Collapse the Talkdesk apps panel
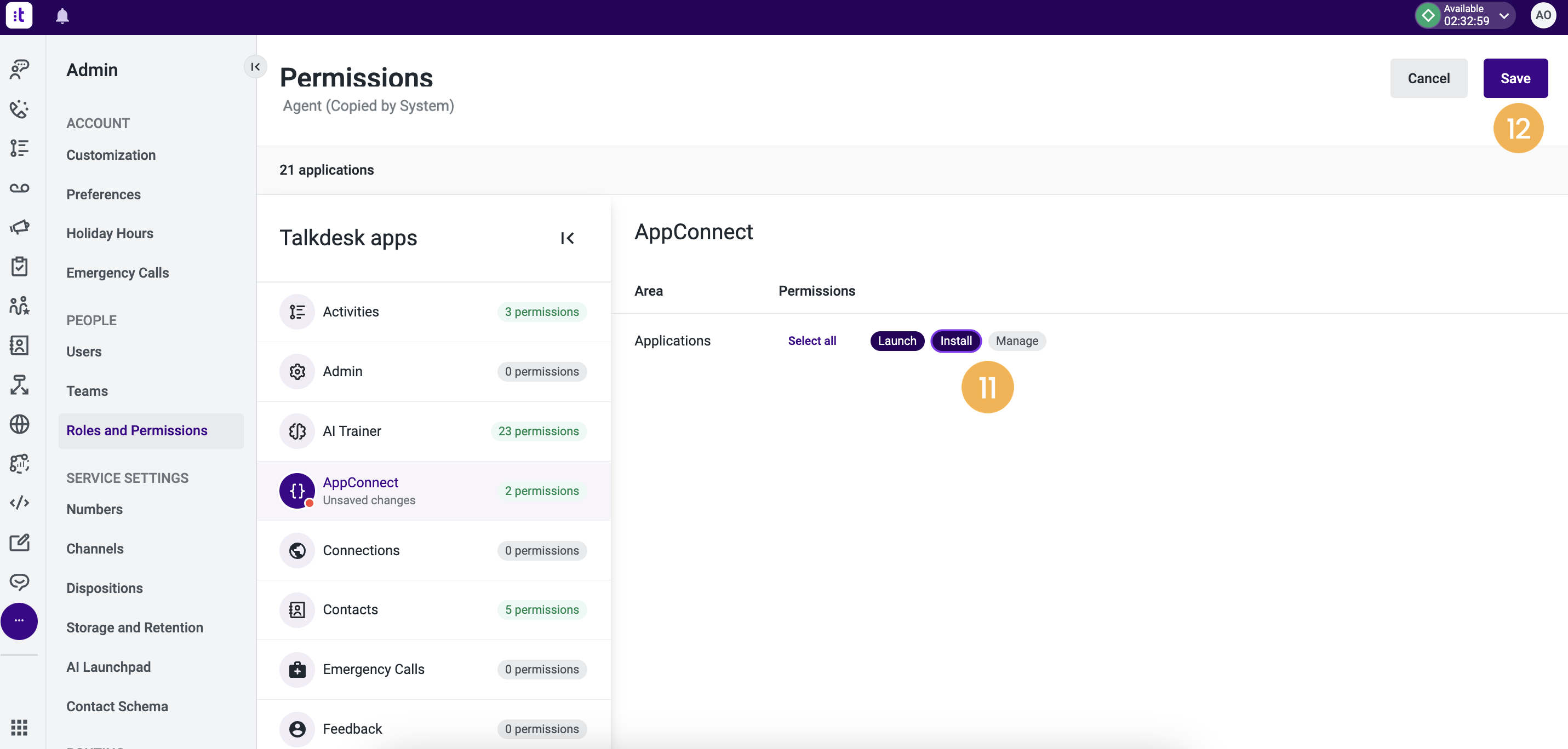 coord(566,238)
